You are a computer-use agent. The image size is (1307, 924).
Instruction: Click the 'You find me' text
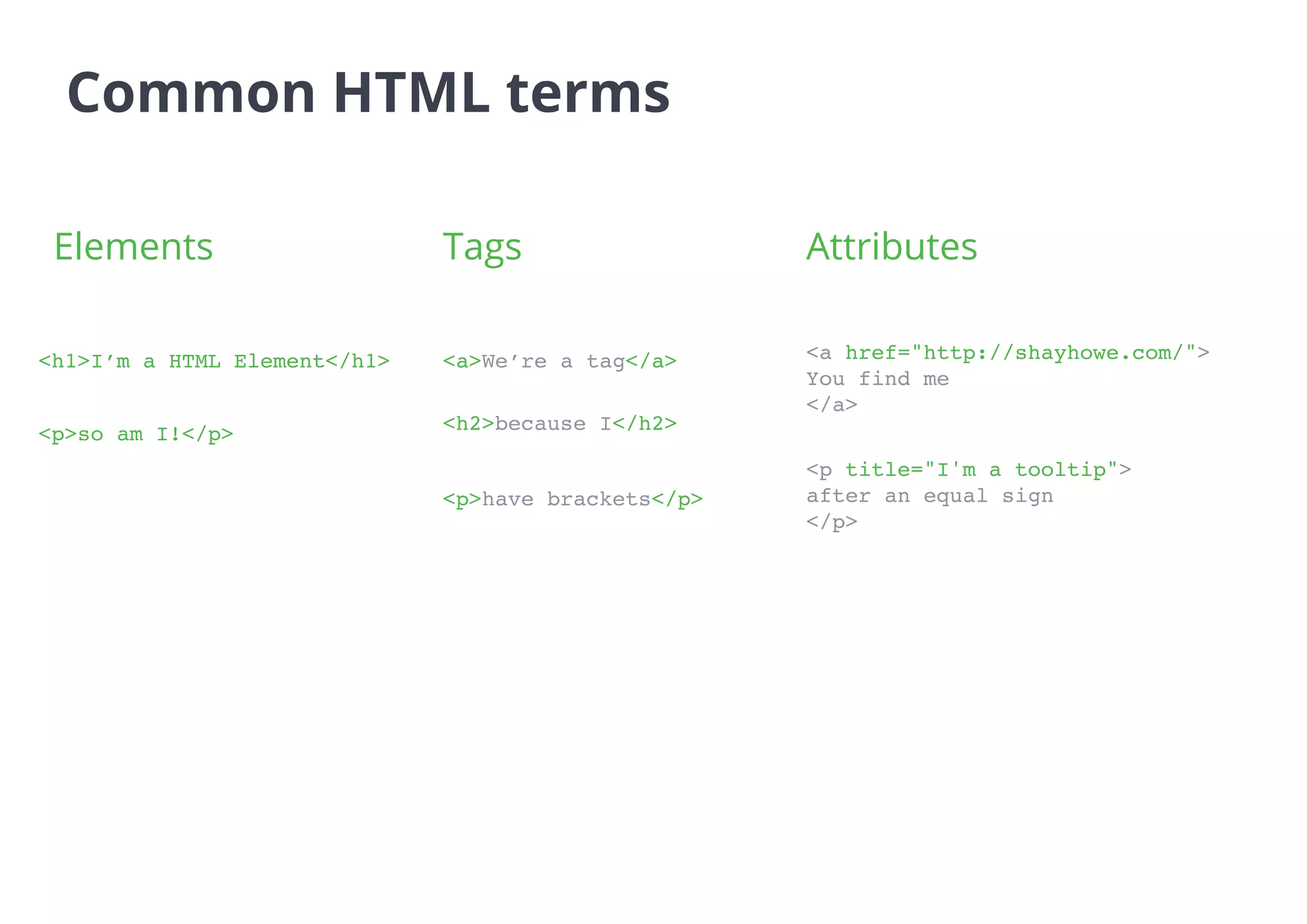[x=878, y=379]
